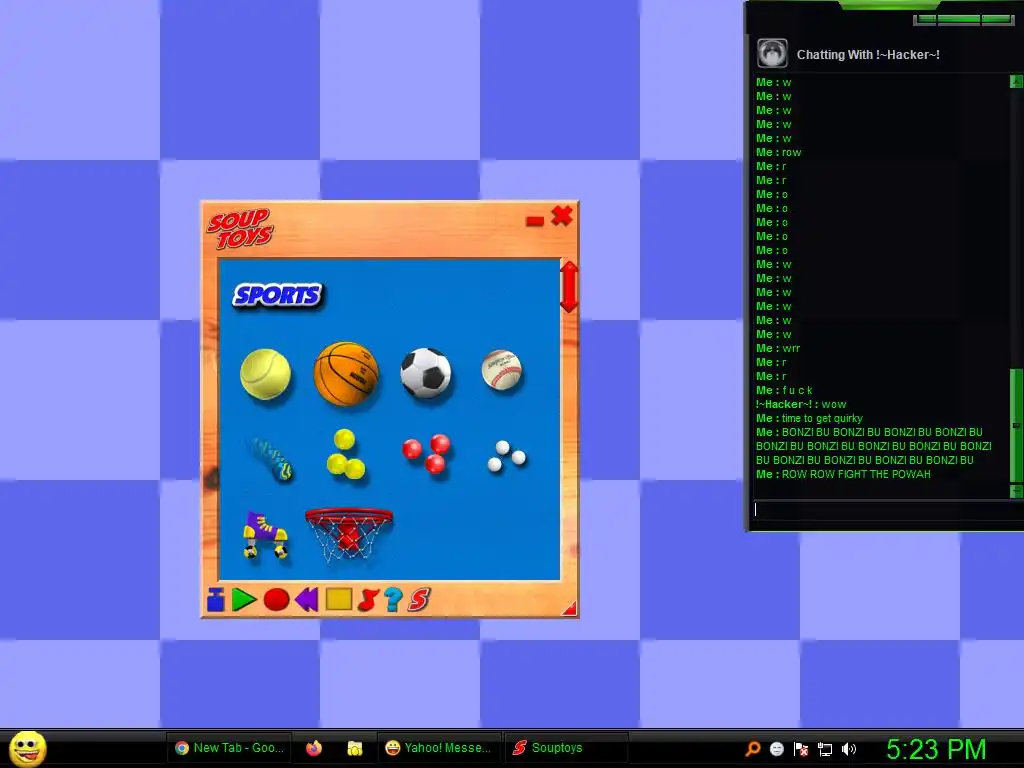Close the Soup Toys window

coord(562,216)
